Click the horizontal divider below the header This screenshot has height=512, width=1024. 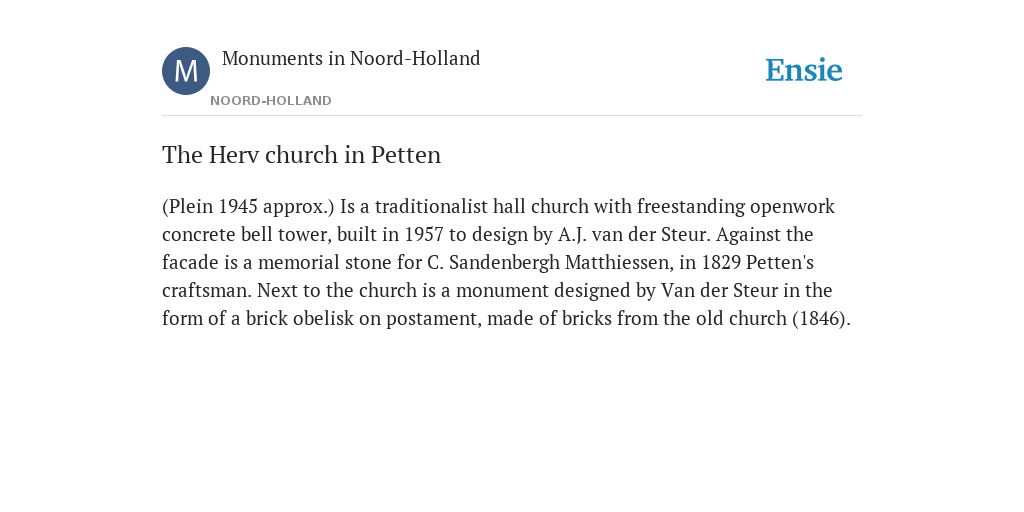click(512, 116)
